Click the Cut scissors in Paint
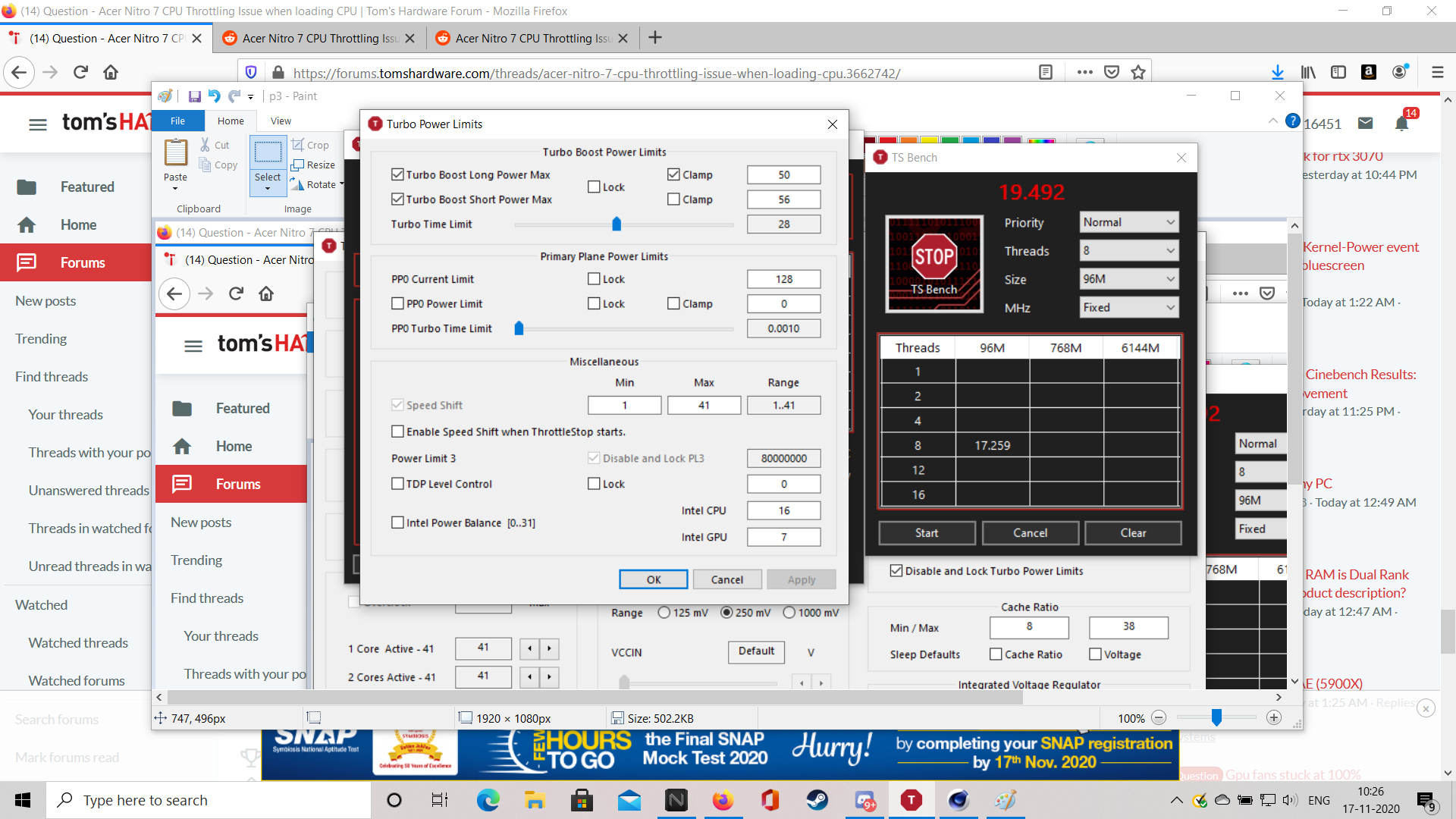 214,145
